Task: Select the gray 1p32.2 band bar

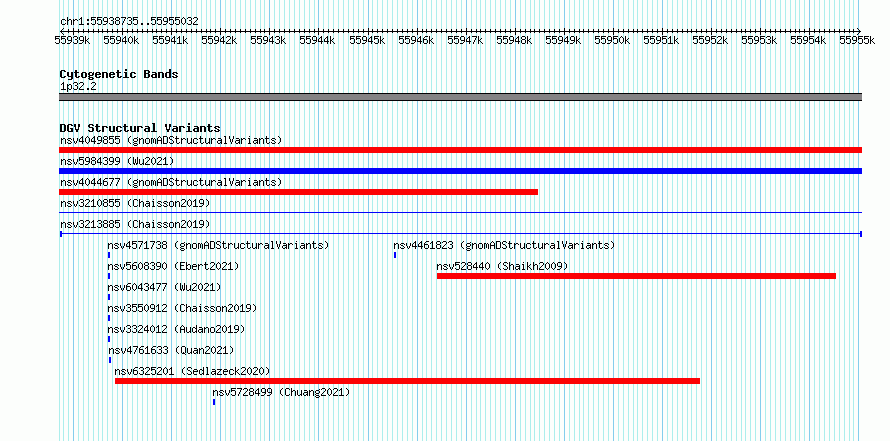Action: pos(460,97)
